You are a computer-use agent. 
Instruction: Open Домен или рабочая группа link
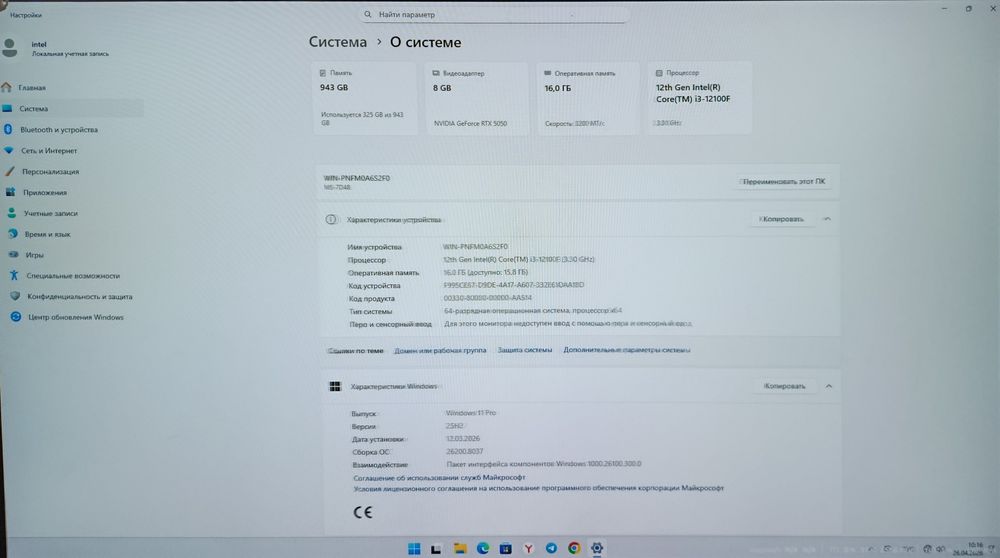(440, 350)
